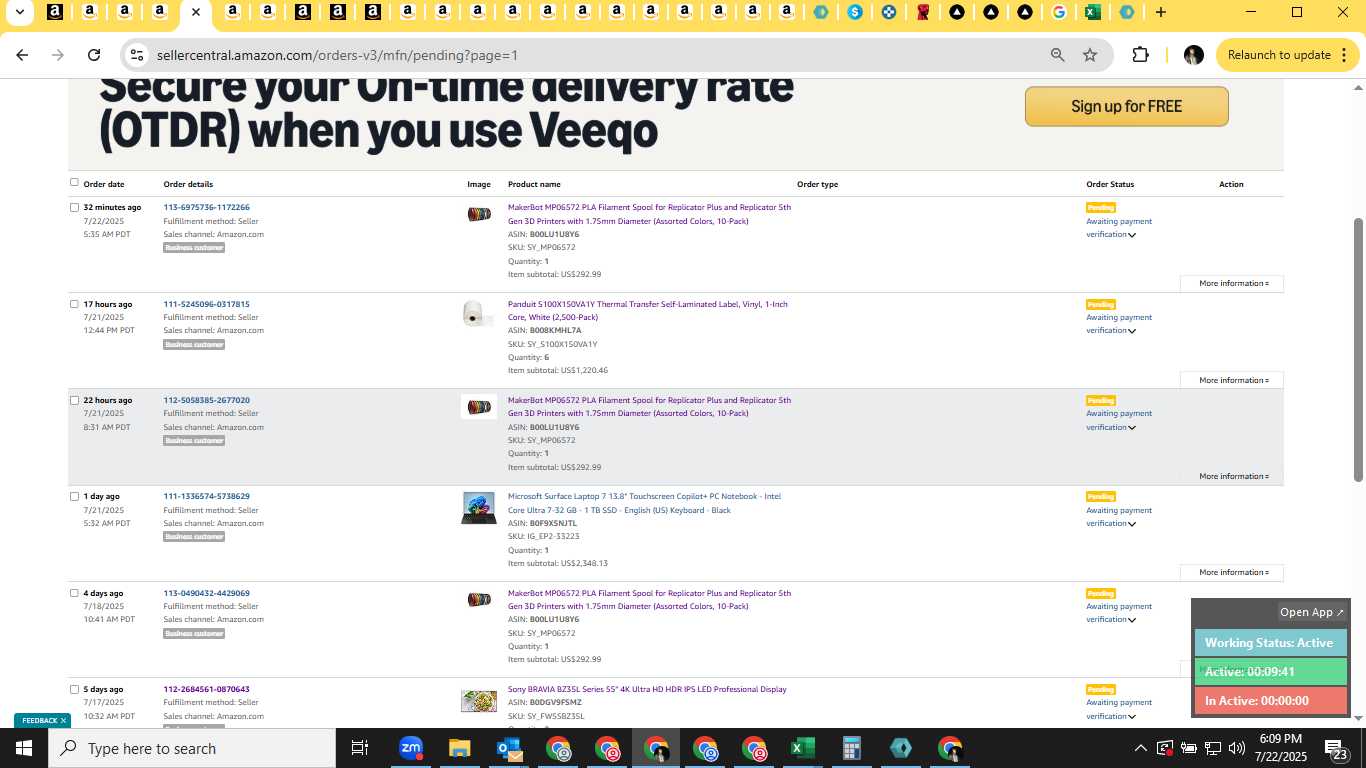Open the new tab plus button

point(1160,12)
